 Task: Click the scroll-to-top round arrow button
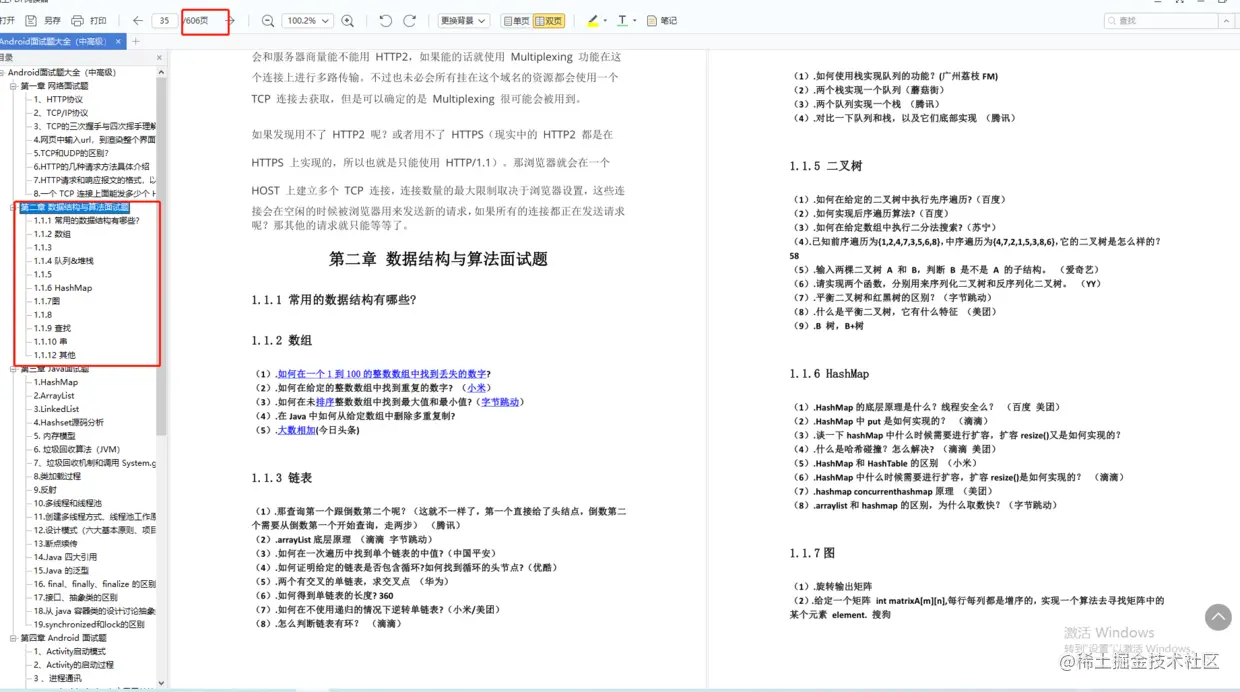click(1218, 617)
